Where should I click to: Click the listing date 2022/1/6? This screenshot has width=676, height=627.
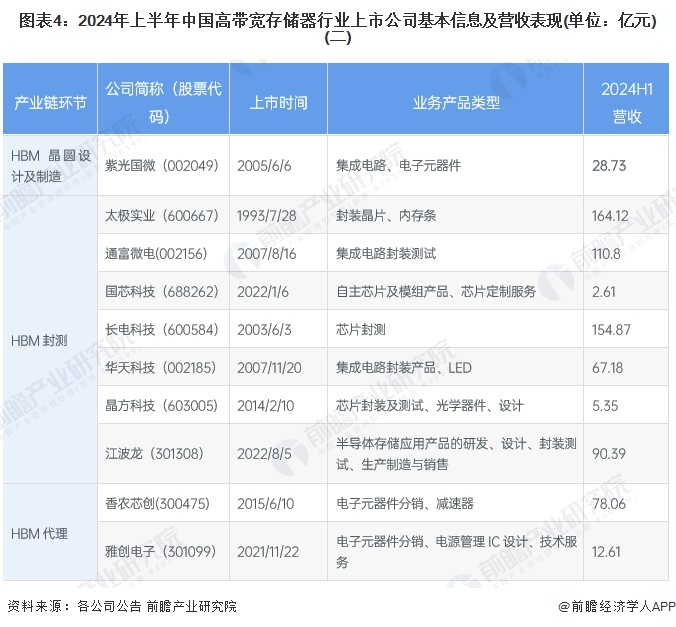(263, 292)
